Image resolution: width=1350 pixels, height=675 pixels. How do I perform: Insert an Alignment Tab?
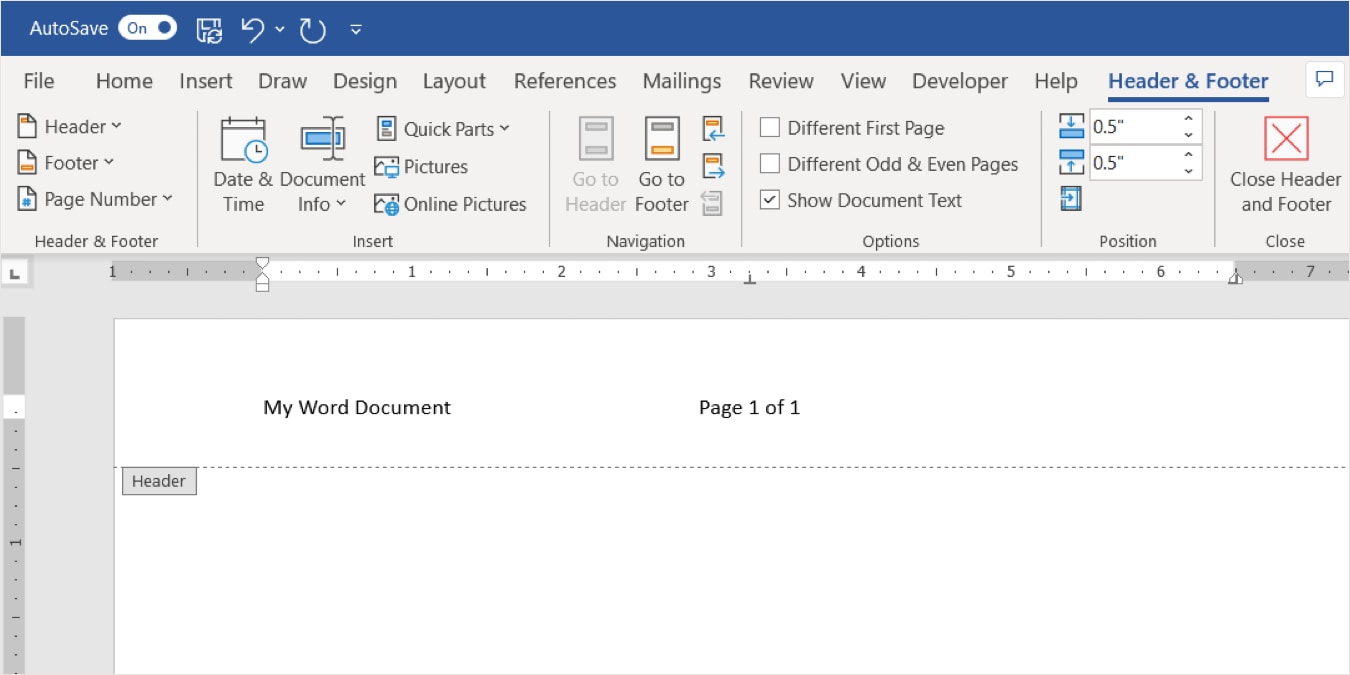1070,198
